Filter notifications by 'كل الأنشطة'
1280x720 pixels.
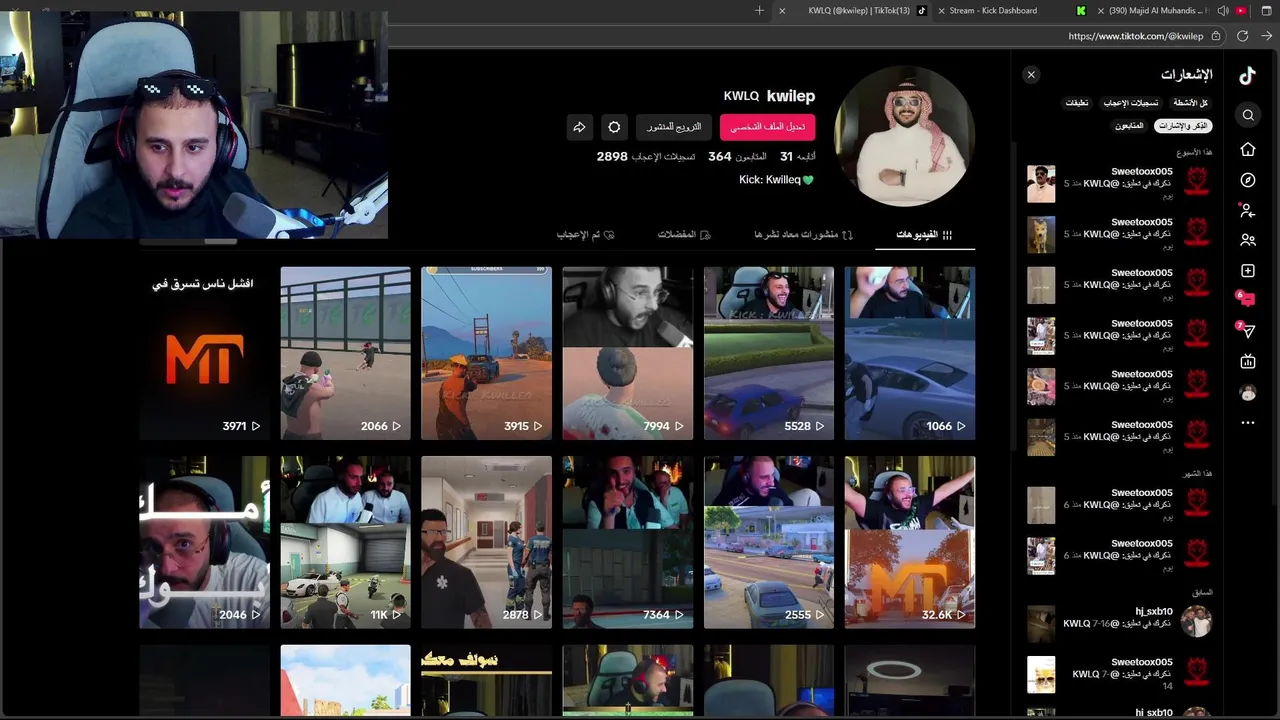1190,103
